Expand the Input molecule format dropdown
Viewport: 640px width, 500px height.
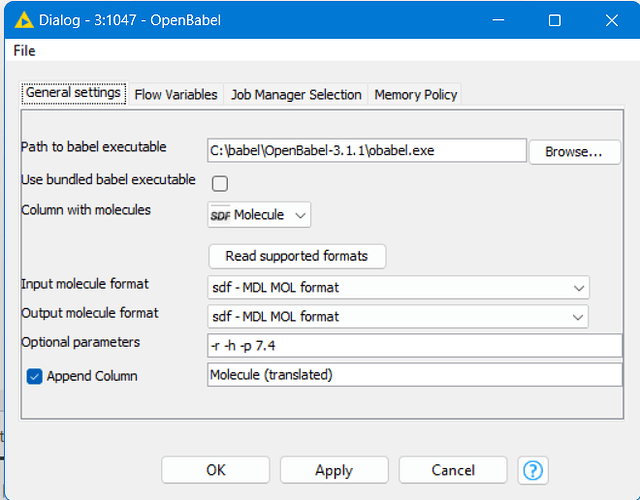point(398,288)
